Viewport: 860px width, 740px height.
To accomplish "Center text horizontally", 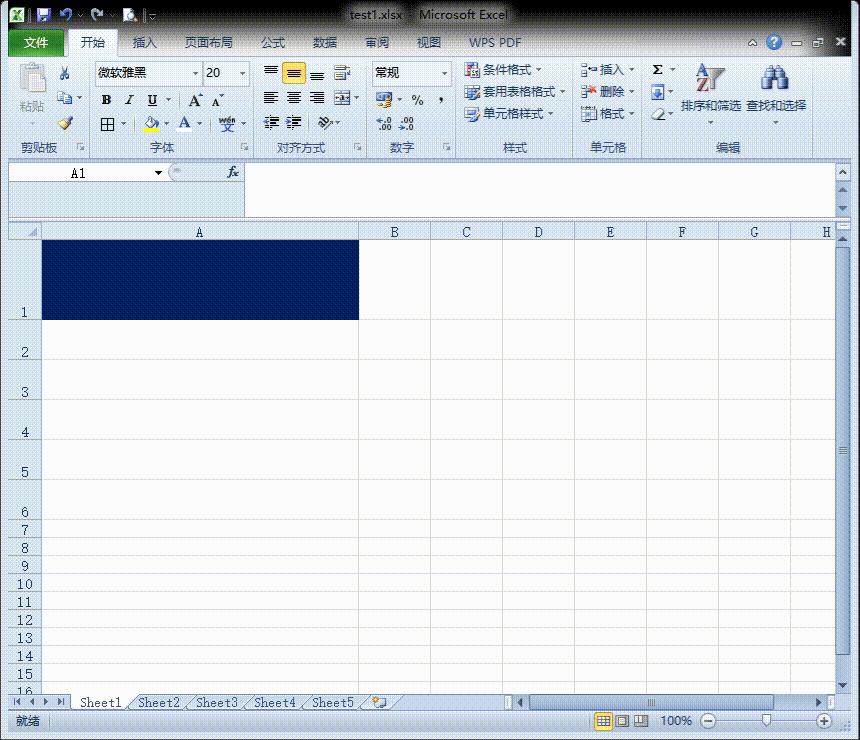I will tap(294, 98).
